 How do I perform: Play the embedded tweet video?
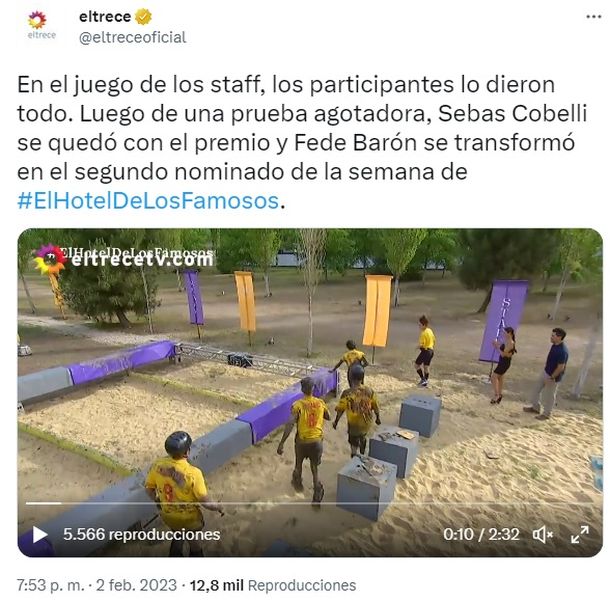tap(40, 534)
